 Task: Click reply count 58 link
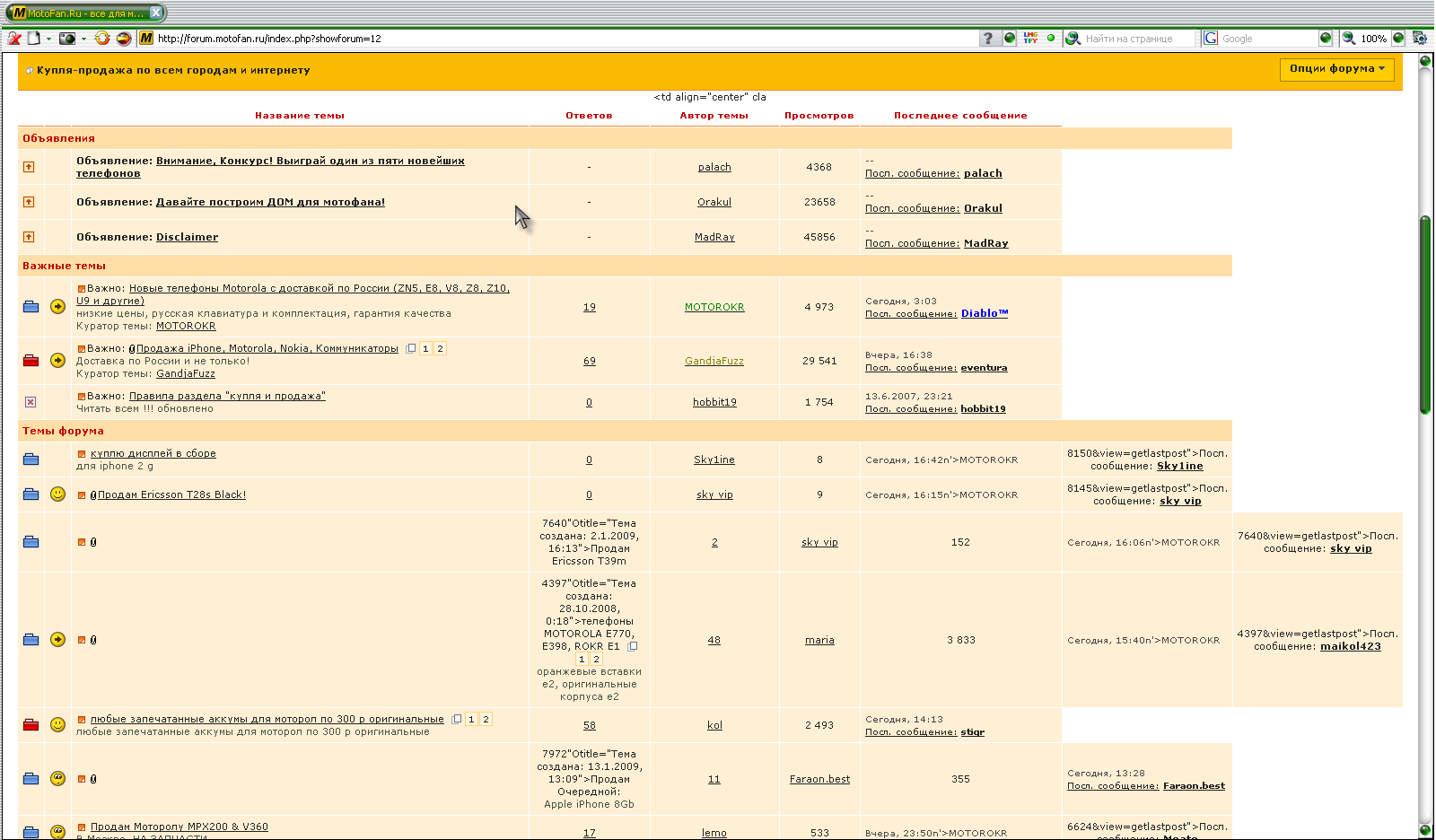(x=589, y=725)
